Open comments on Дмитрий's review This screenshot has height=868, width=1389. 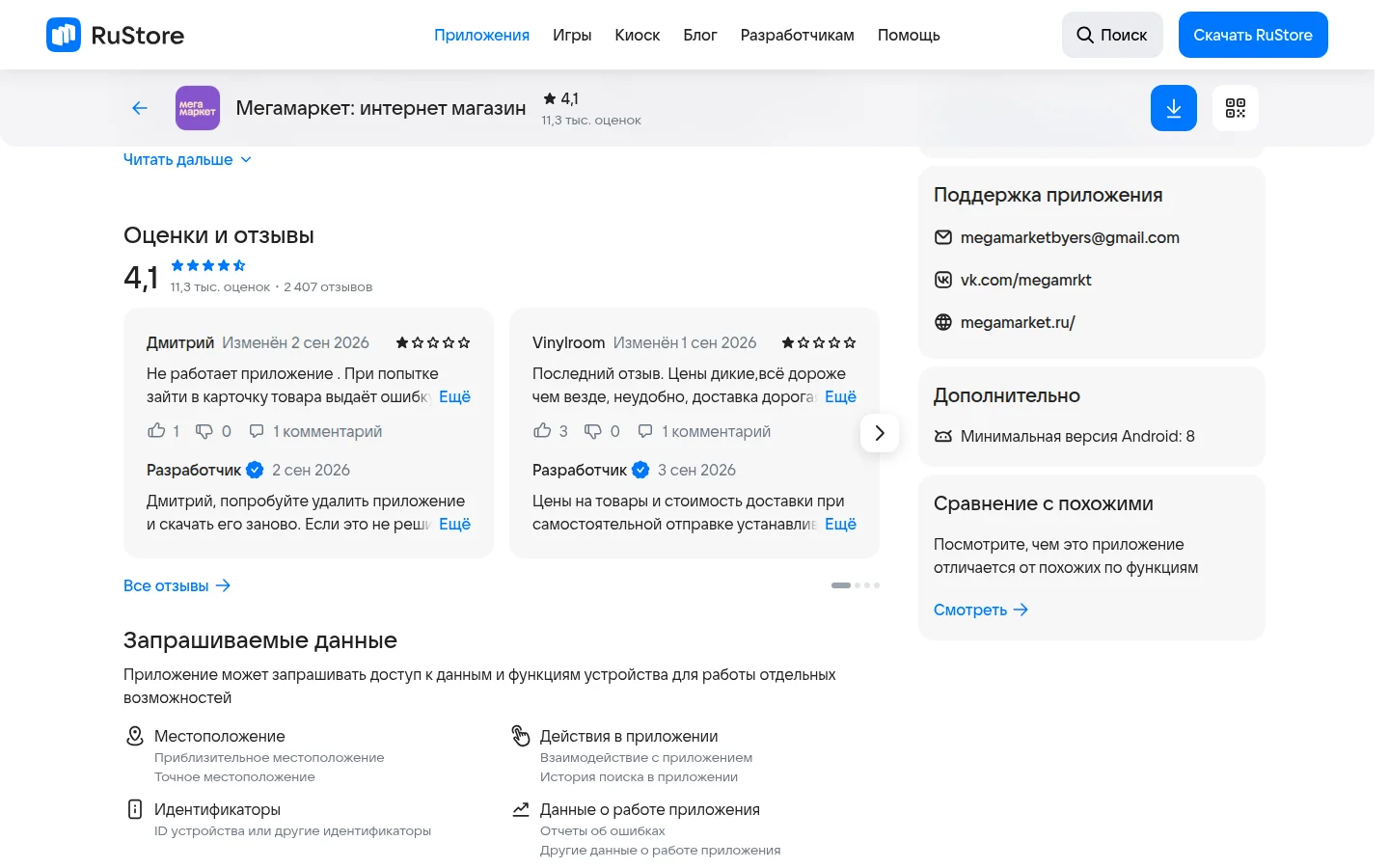pyautogui.click(x=315, y=431)
